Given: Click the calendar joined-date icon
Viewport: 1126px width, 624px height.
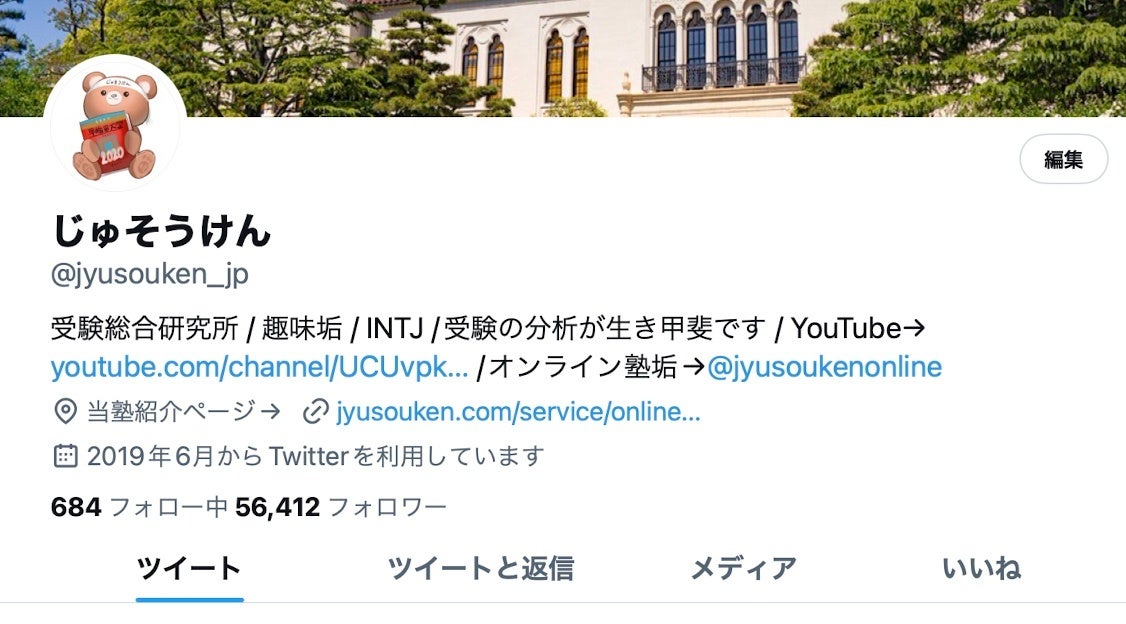Looking at the screenshot, I should tap(65, 455).
